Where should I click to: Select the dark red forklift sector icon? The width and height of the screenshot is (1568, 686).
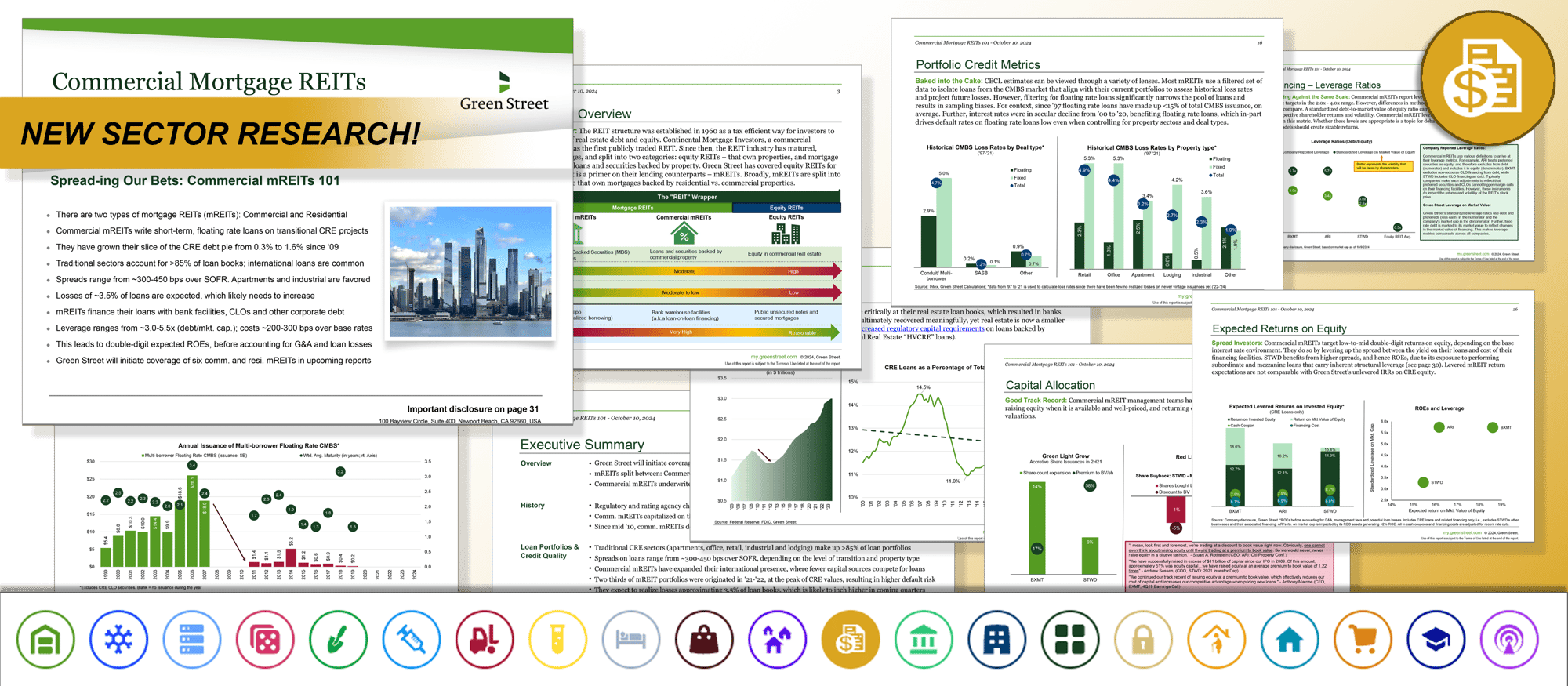click(485, 640)
